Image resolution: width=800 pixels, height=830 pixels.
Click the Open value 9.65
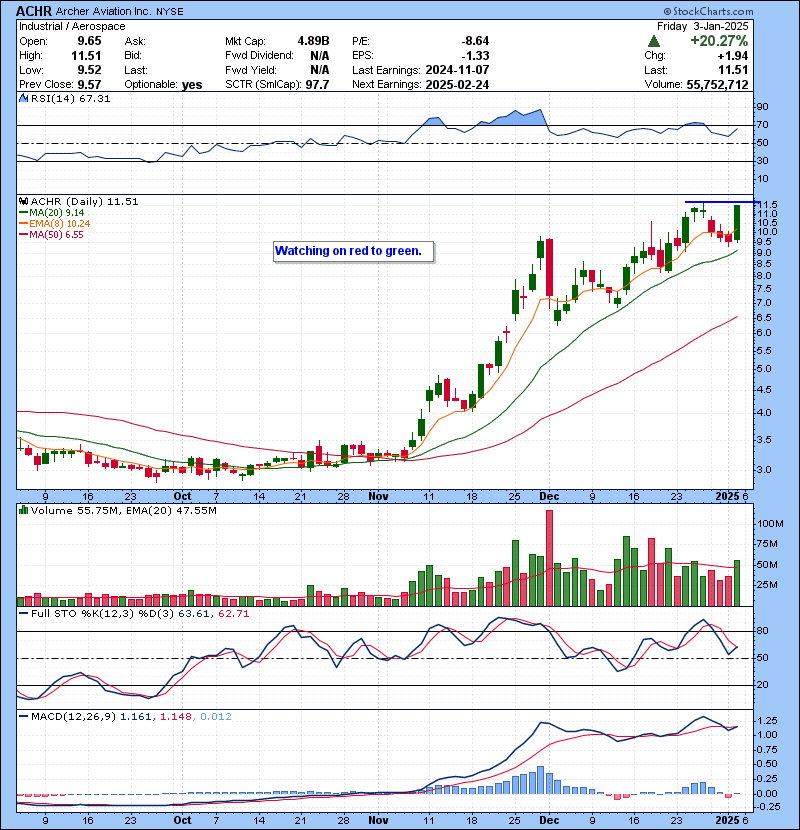point(89,41)
